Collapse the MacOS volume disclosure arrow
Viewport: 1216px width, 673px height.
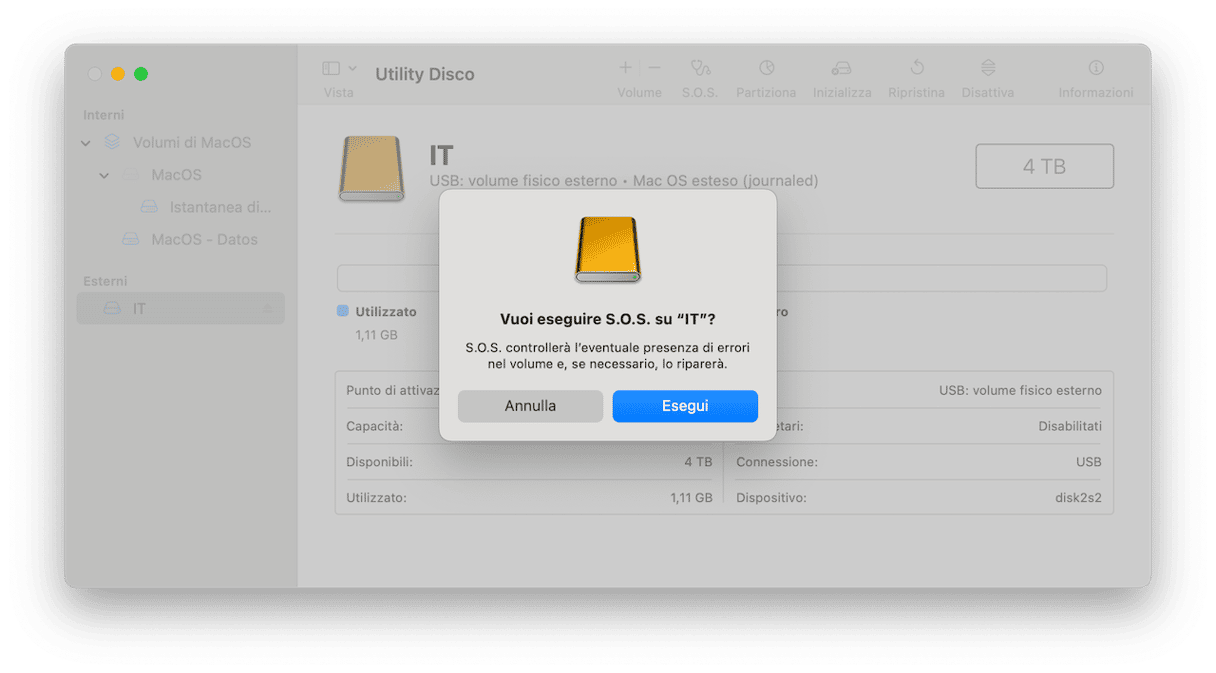coord(104,175)
